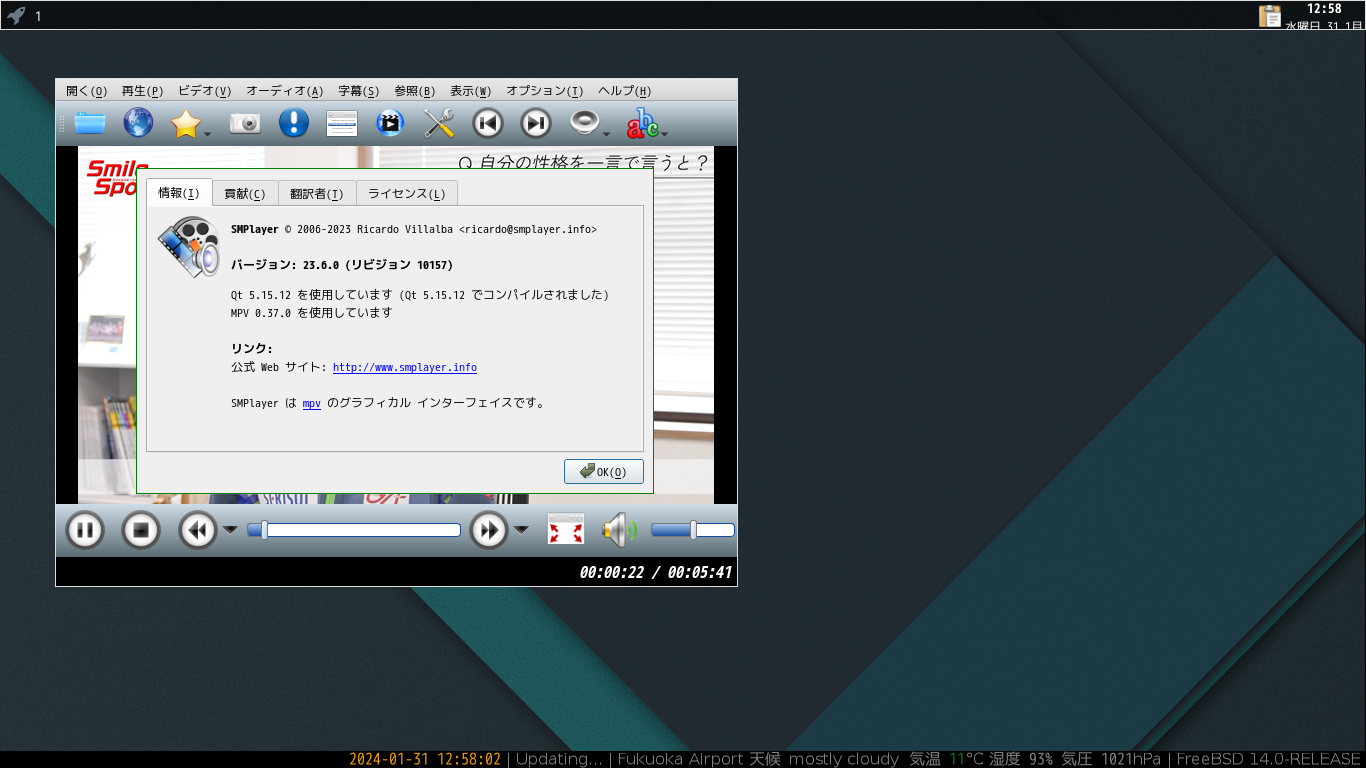Open the http://www.smplayer.info link
The width and height of the screenshot is (1366, 768).
405,368
